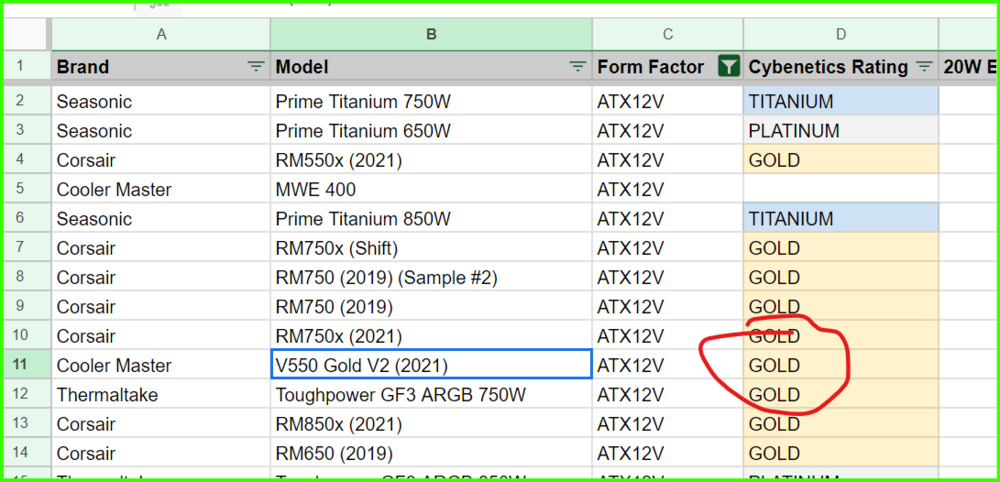Click GOLD rating in row 11
Screen dimensions: 1000x482
tap(841, 365)
